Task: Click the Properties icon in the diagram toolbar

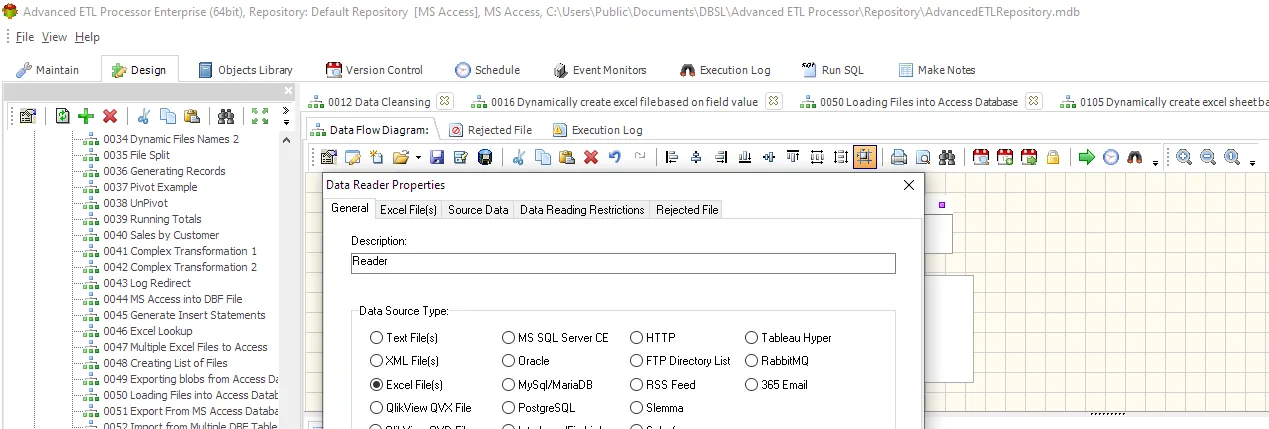Action: [x=328, y=157]
